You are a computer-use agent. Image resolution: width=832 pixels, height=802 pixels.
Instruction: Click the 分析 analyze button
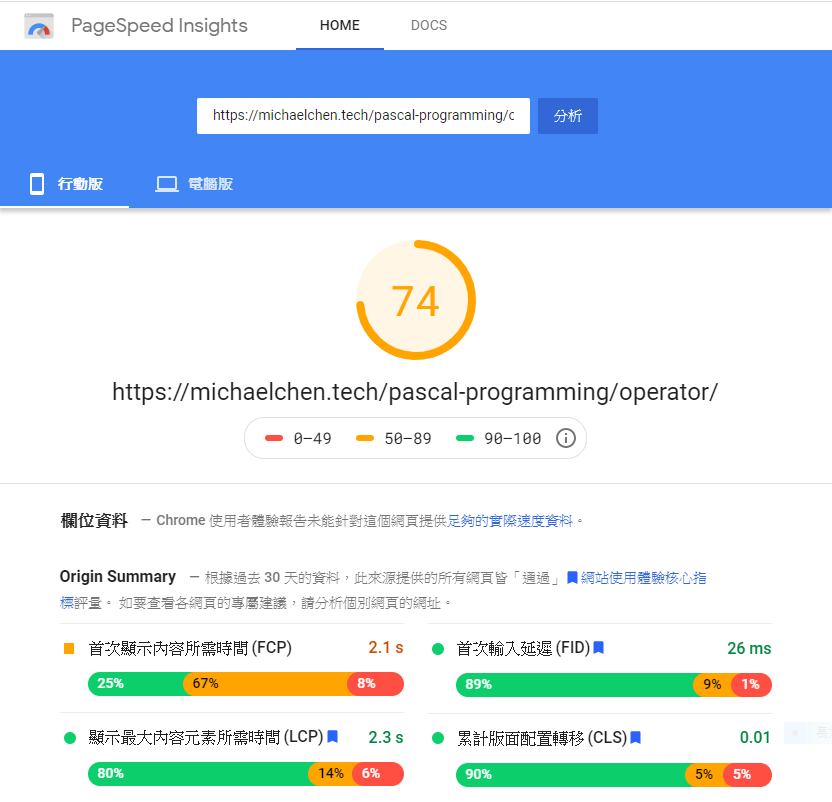(568, 116)
